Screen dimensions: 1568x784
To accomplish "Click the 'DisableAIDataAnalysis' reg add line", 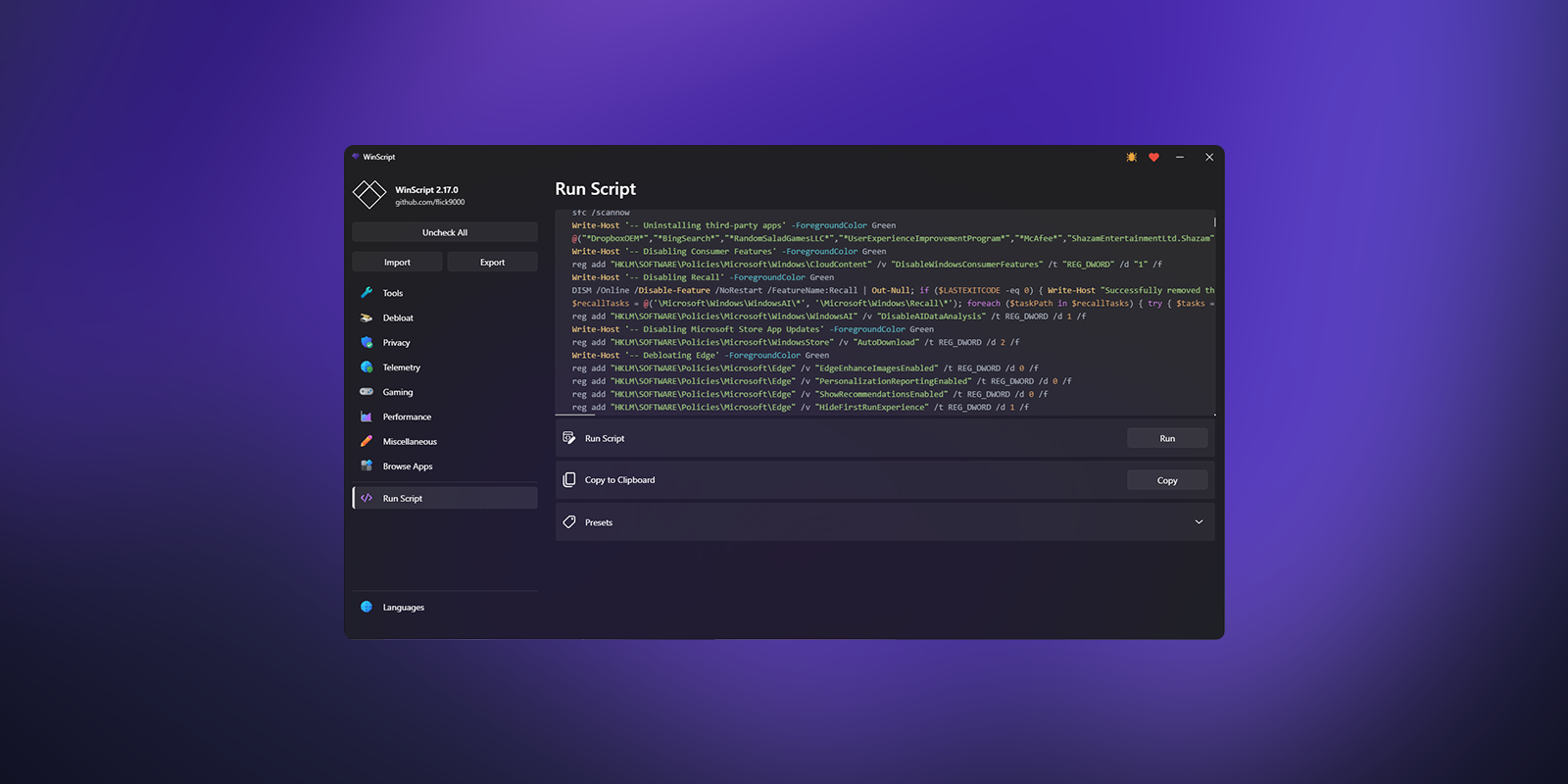I will pyautogui.click(x=829, y=317).
